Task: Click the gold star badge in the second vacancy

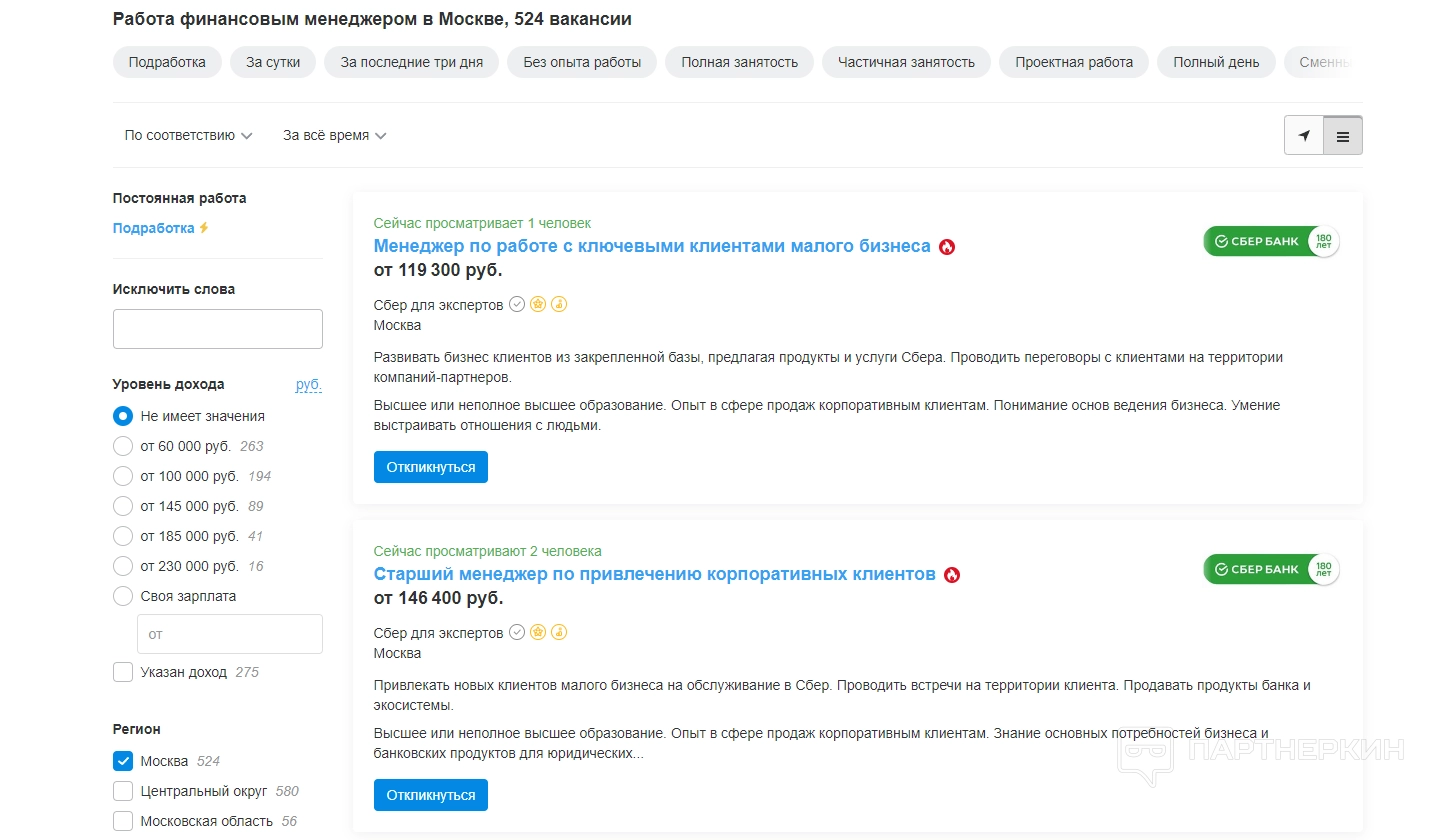Action: click(538, 633)
